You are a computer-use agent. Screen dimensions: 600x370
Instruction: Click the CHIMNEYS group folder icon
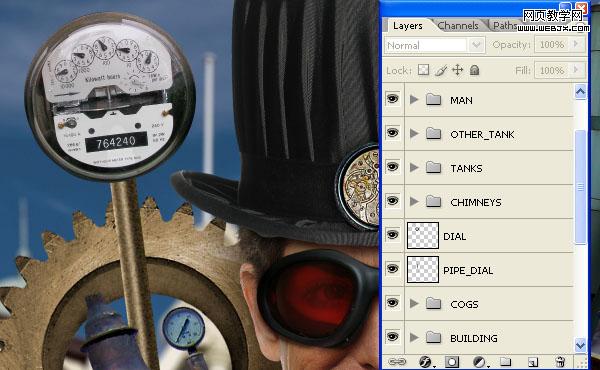pyautogui.click(x=434, y=202)
